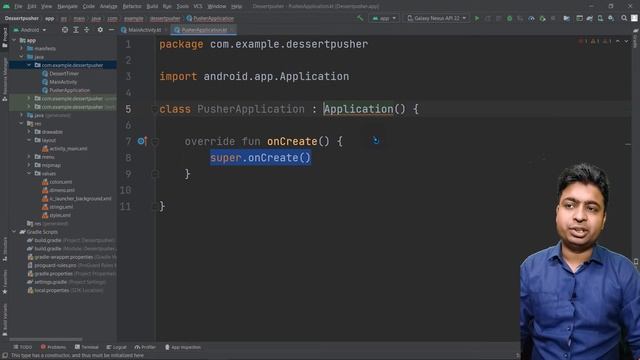Expand the drawable folder
The width and height of the screenshot is (640, 360).
click(x=29, y=132)
